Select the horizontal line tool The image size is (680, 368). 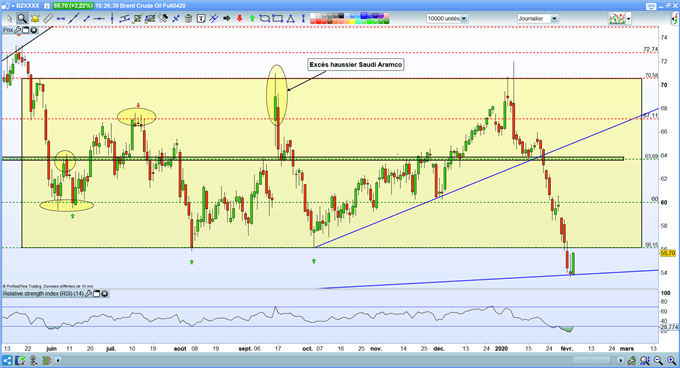coord(99,19)
